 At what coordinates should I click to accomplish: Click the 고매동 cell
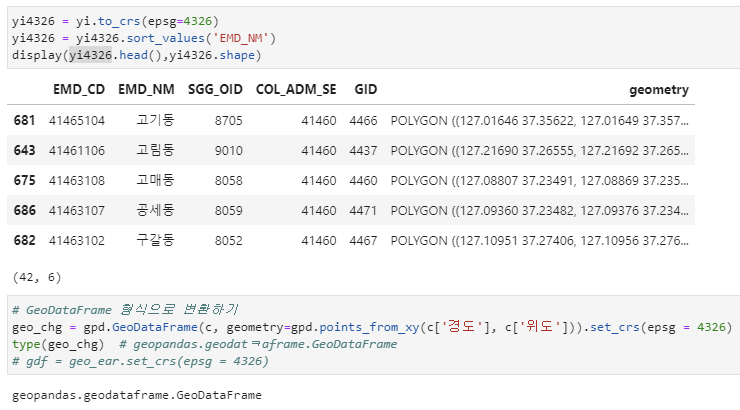click(x=155, y=180)
